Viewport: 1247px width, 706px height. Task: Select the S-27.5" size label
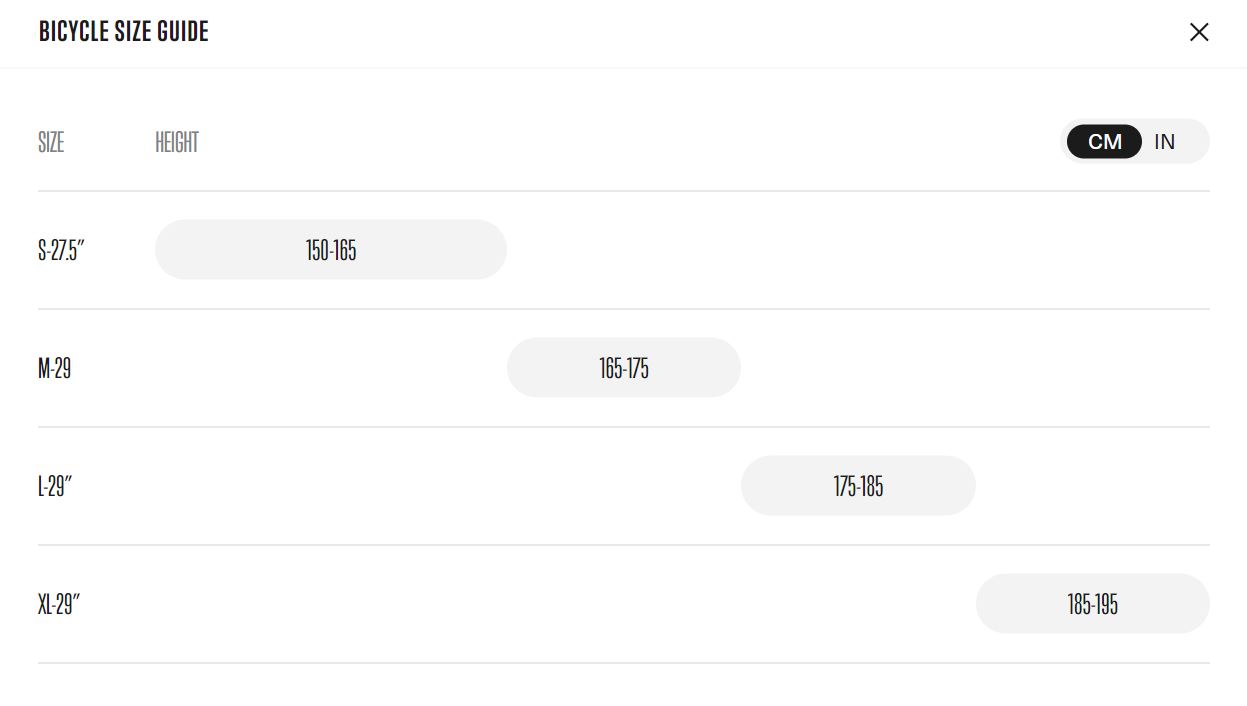pos(62,250)
